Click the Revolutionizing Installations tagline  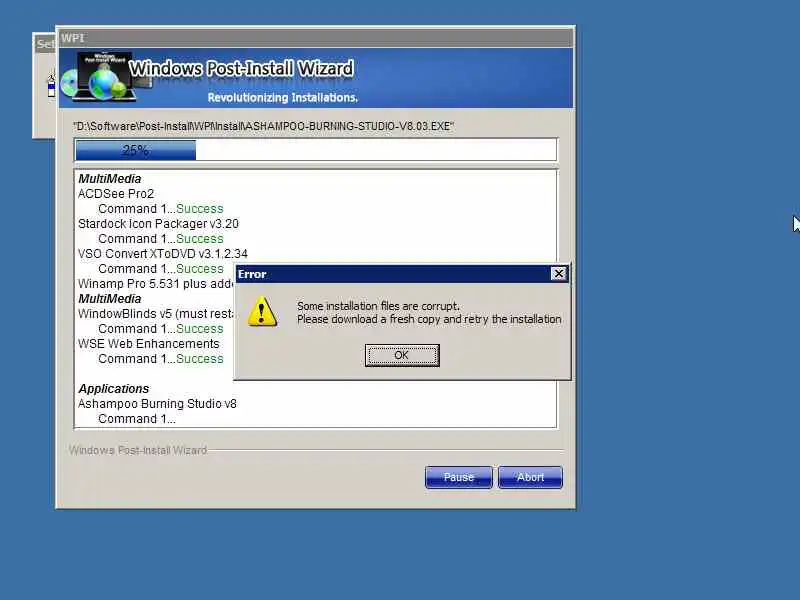[x=283, y=97]
